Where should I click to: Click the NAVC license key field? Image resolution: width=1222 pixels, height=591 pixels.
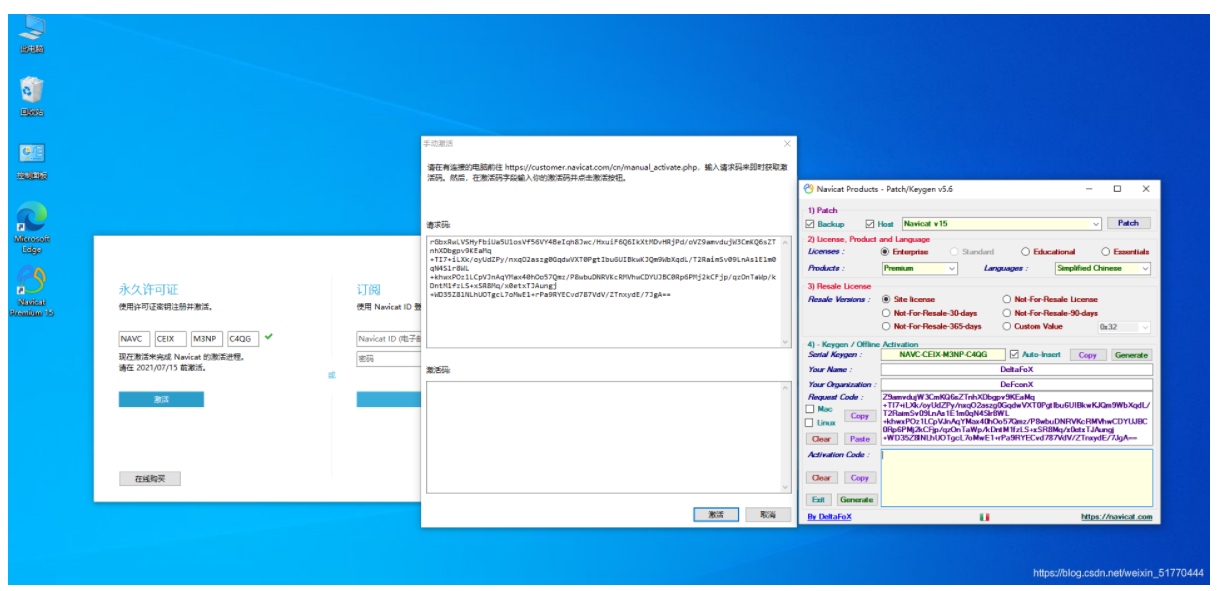click(x=133, y=338)
